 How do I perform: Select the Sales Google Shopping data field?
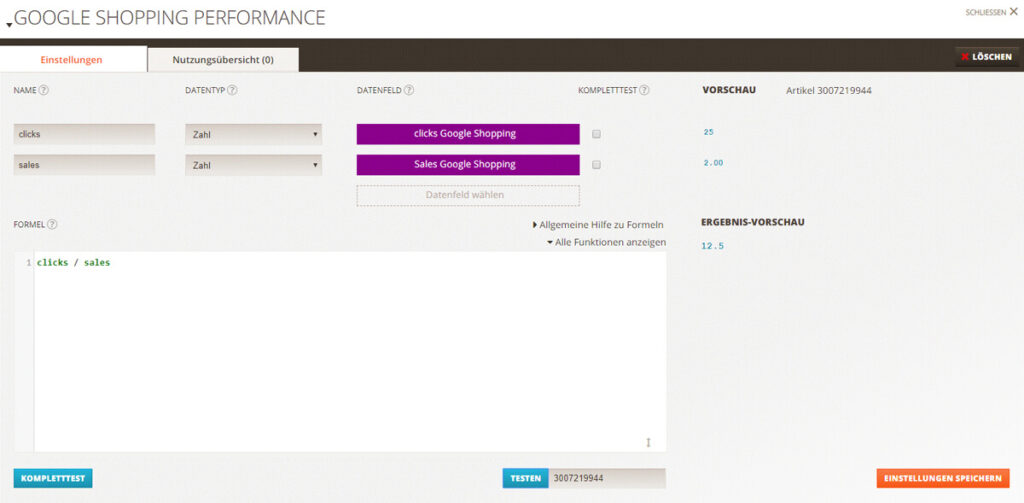tap(468, 165)
